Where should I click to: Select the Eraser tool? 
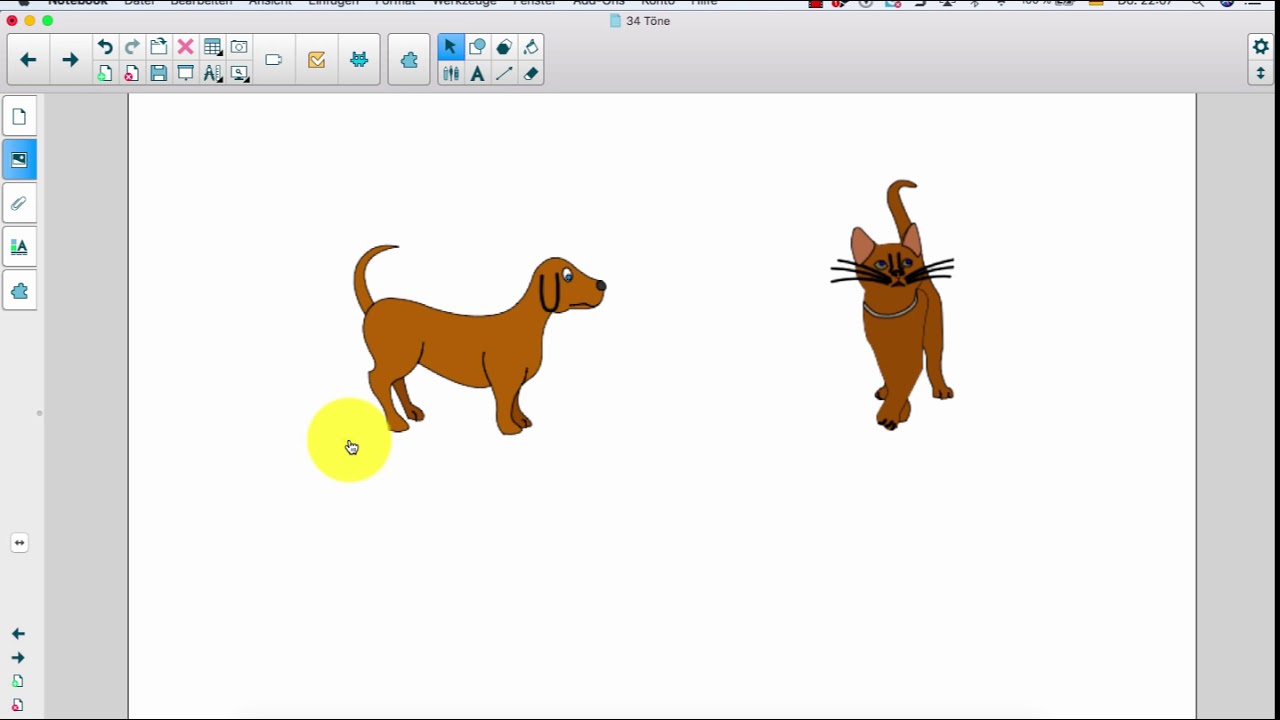(x=531, y=73)
